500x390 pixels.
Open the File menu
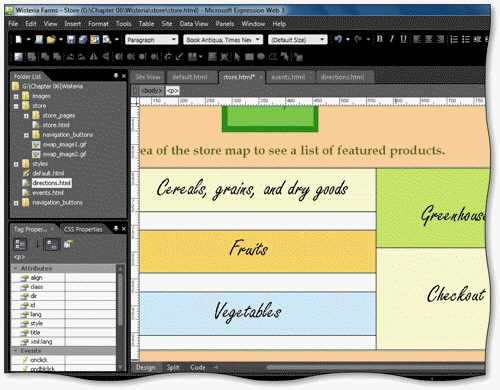(13, 24)
